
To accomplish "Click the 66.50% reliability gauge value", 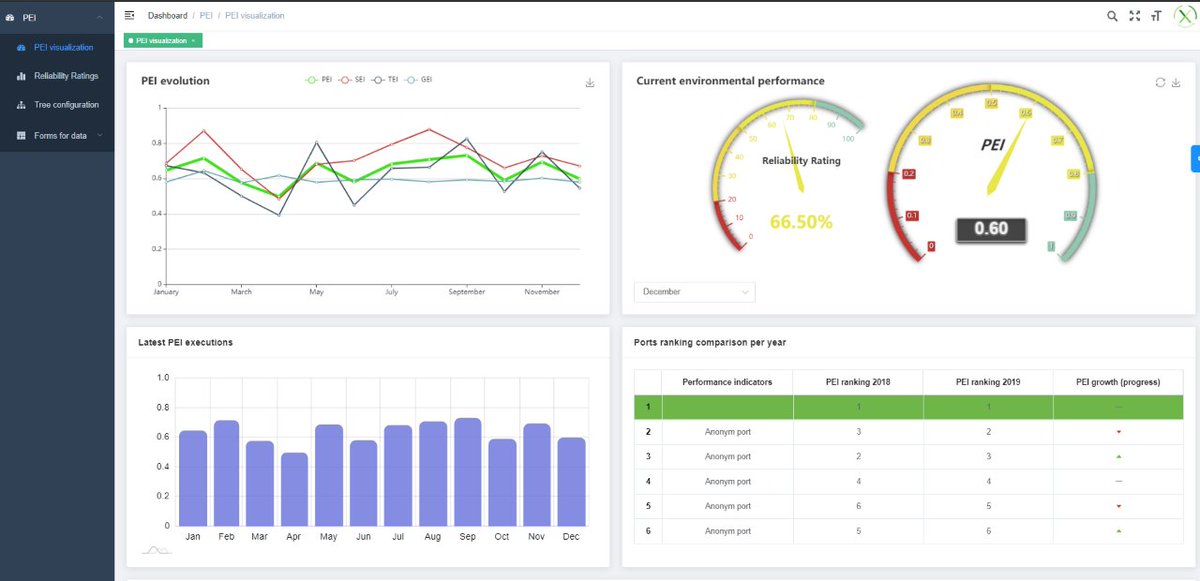I will pyautogui.click(x=801, y=222).
